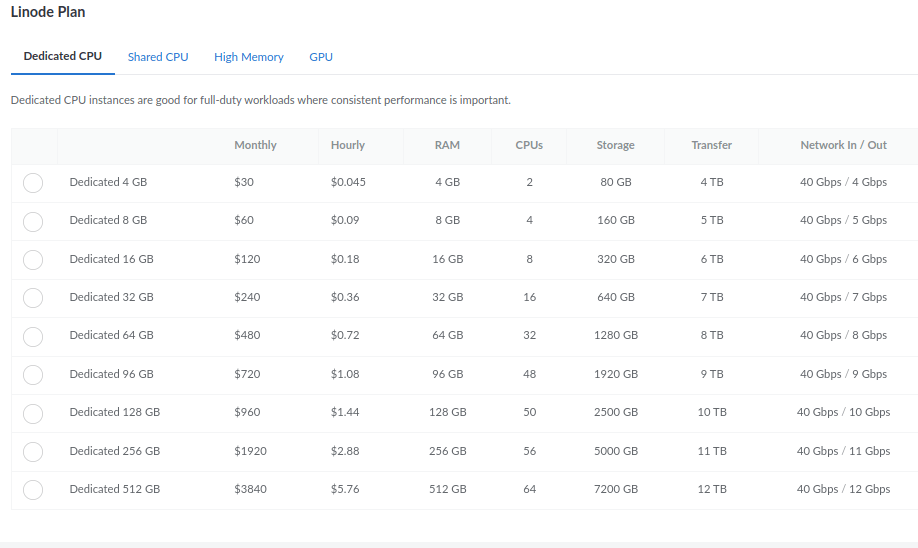Screen dimensions: 918x548
Task: Click the Hourly column header
Action: click(348, 145)
